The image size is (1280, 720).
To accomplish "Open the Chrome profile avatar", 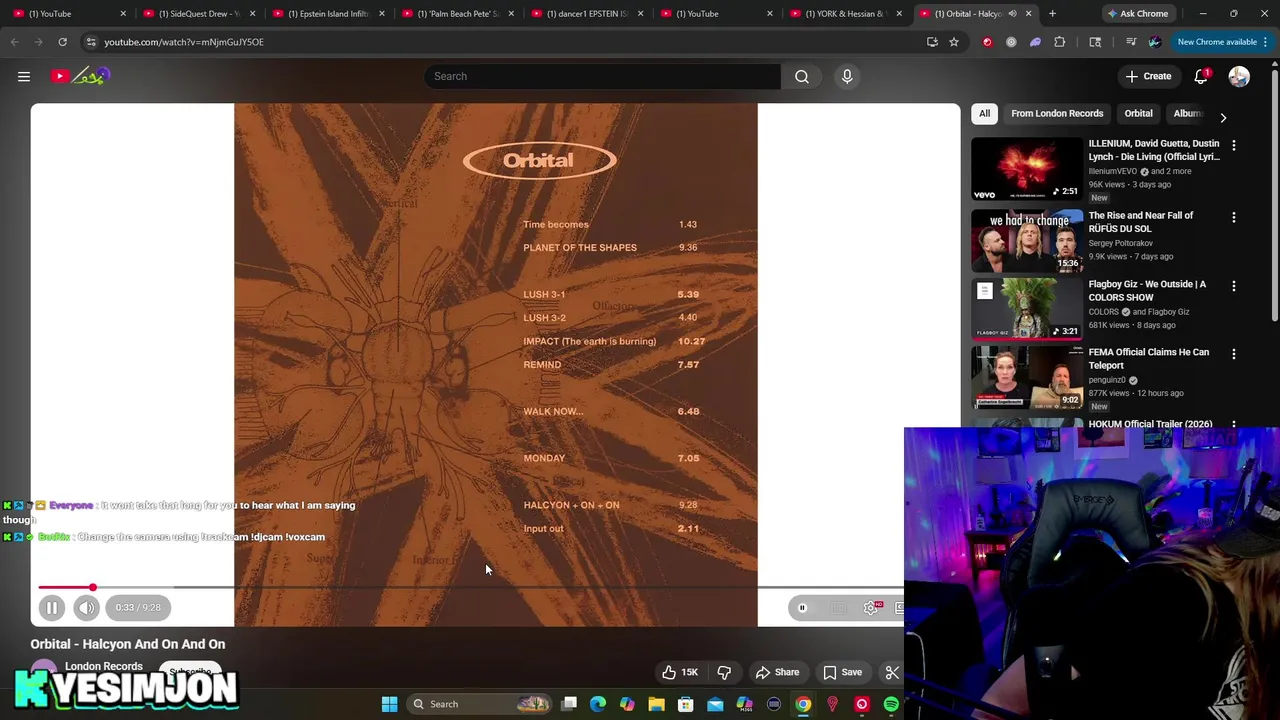I will pyautogui.click(x=1155, y=42).
